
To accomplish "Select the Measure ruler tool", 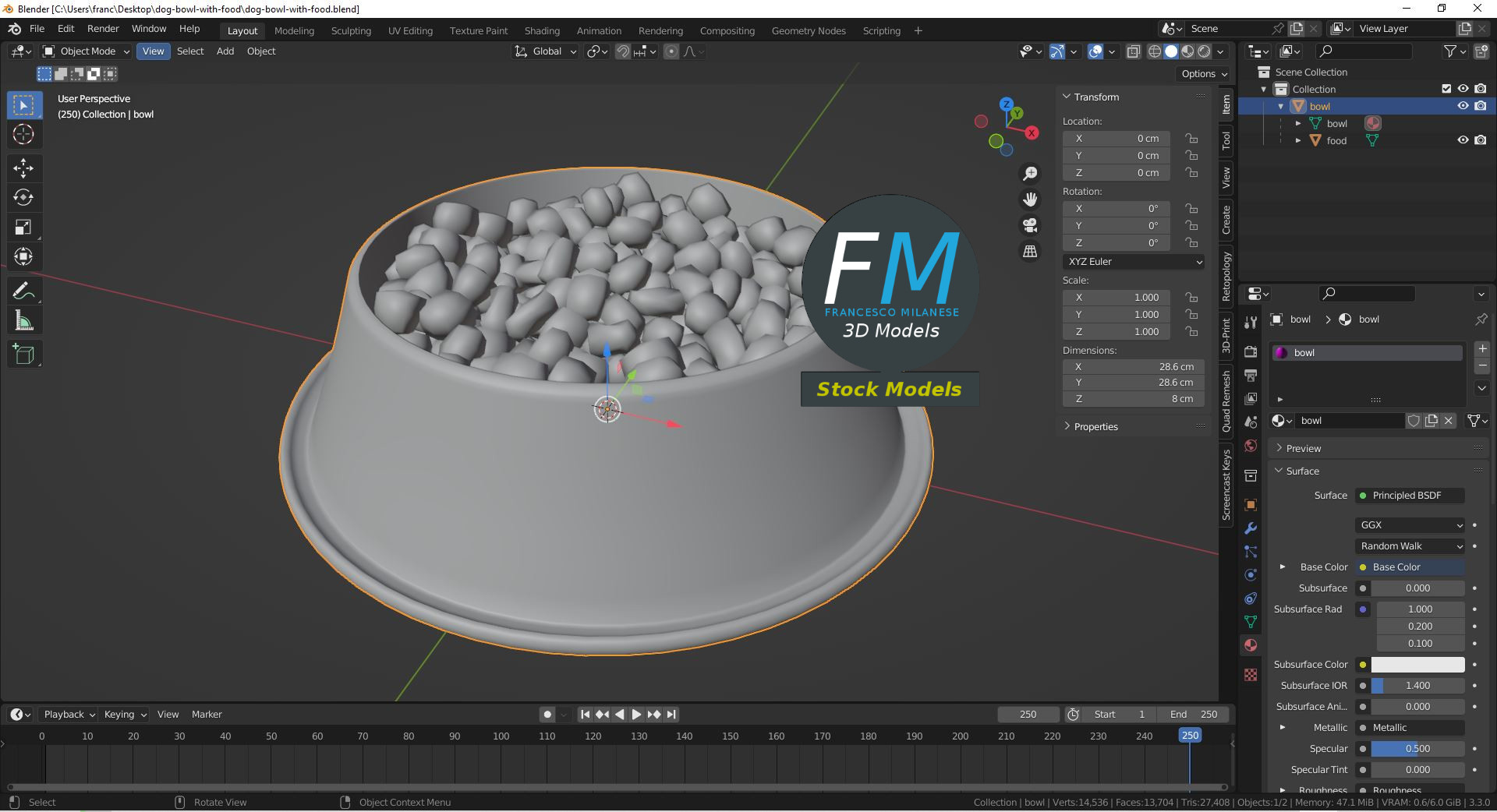I will click(23, 320).
